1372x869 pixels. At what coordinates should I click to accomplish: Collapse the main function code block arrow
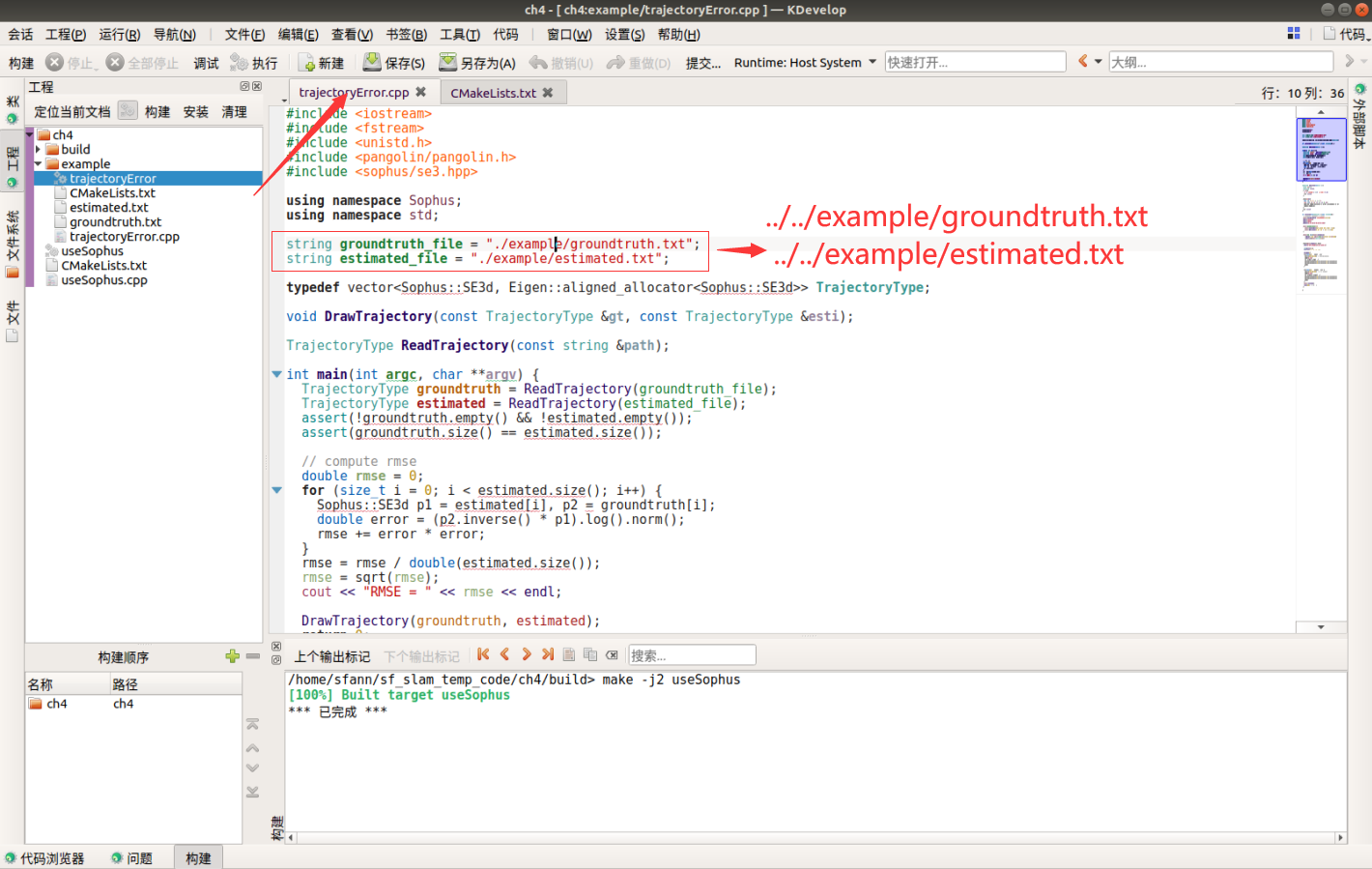pyautogui.click(x=277, y=374)
